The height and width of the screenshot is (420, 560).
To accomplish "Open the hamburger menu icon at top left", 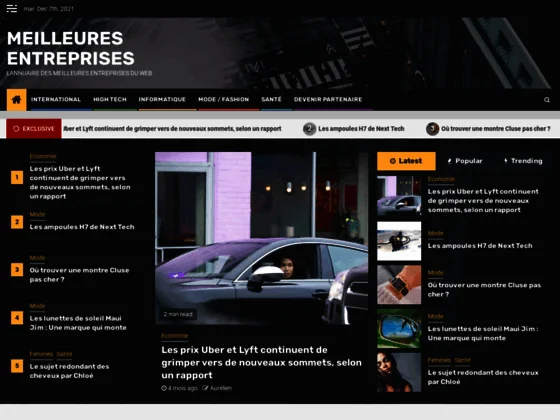I will [x=11, y=8].
